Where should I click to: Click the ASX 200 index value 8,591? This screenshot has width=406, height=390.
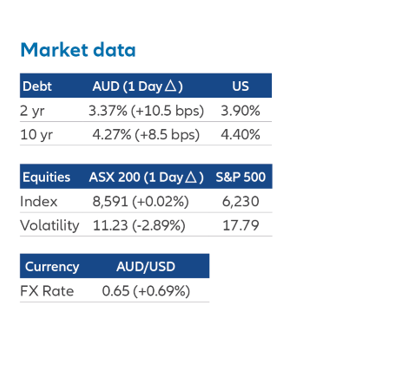pos(110,201)
